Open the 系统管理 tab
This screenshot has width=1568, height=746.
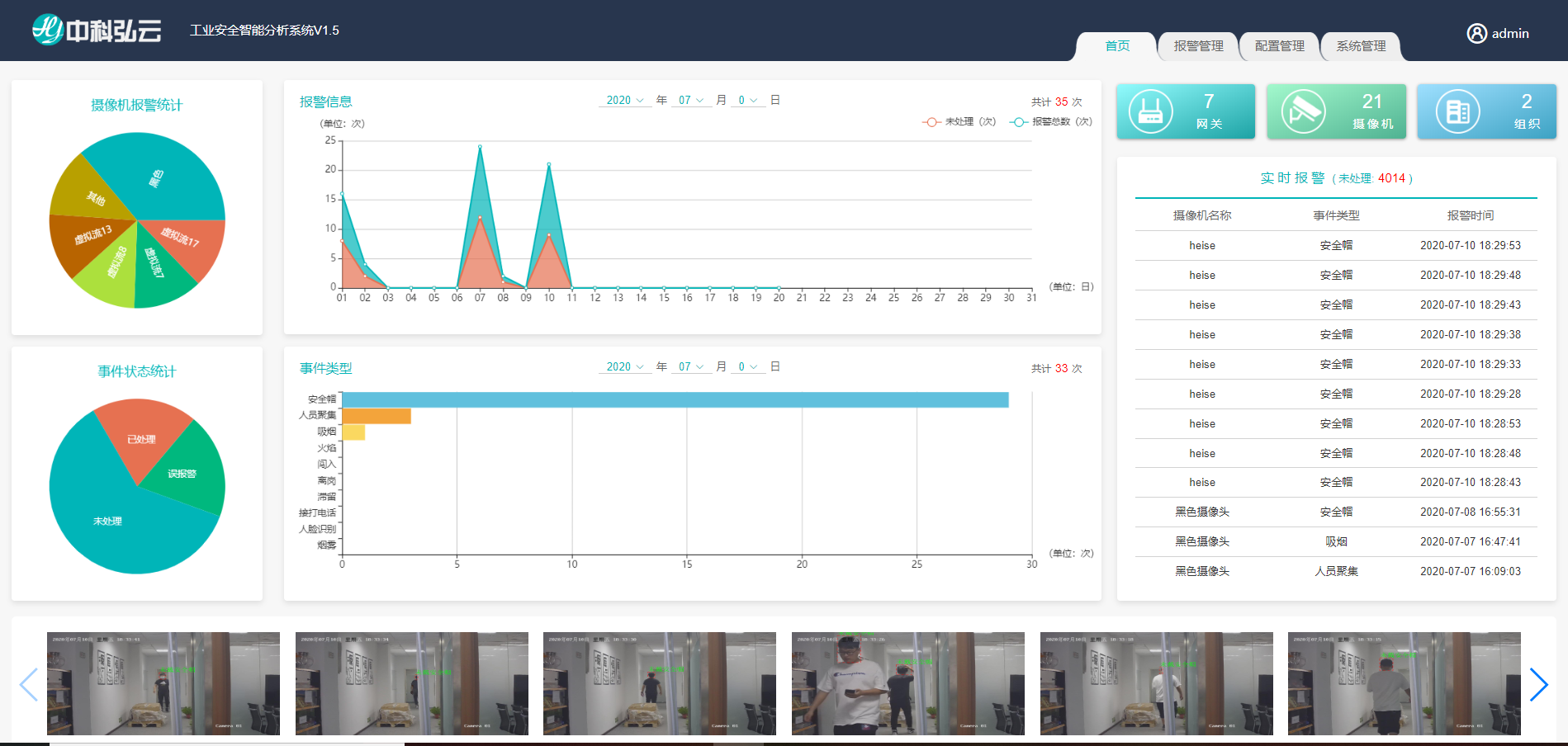point(1361,46)
